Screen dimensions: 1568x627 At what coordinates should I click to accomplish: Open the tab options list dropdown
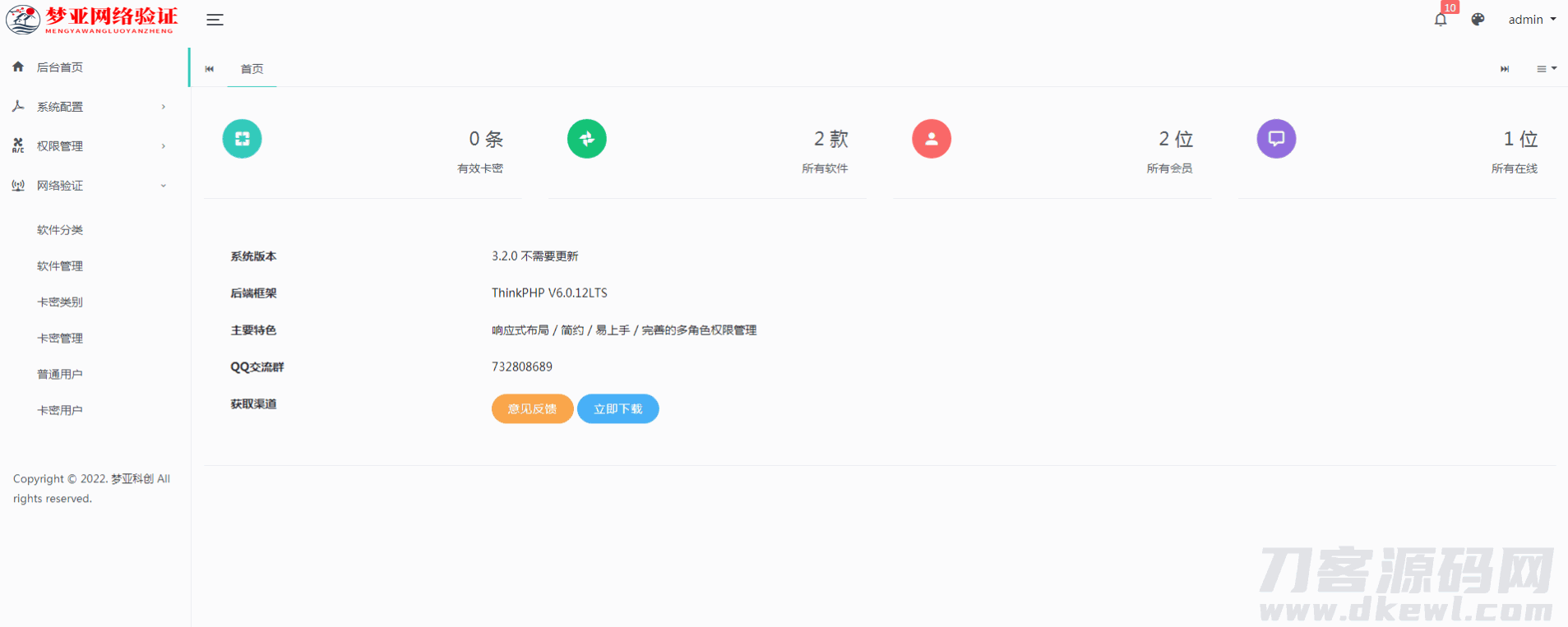coord(1546,69)
